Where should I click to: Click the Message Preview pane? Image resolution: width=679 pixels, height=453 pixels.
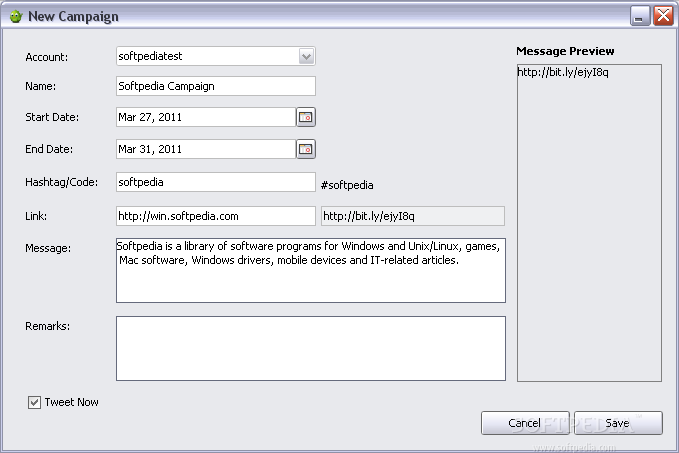(x=589, y=223)
